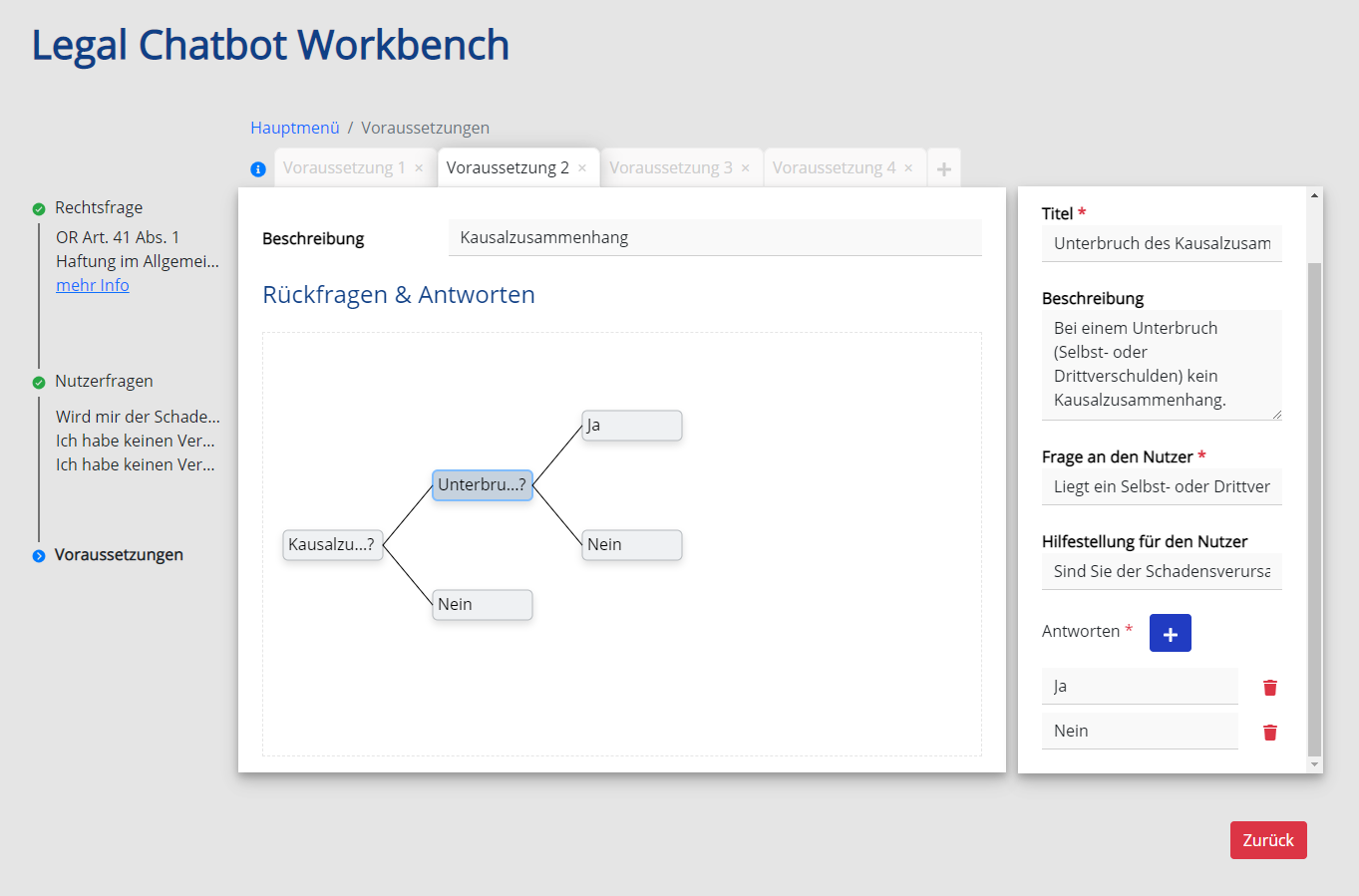Open the Hauptmenü breadcrumb link
Screen dimensions: 1359x896
[x=295, y=128]
